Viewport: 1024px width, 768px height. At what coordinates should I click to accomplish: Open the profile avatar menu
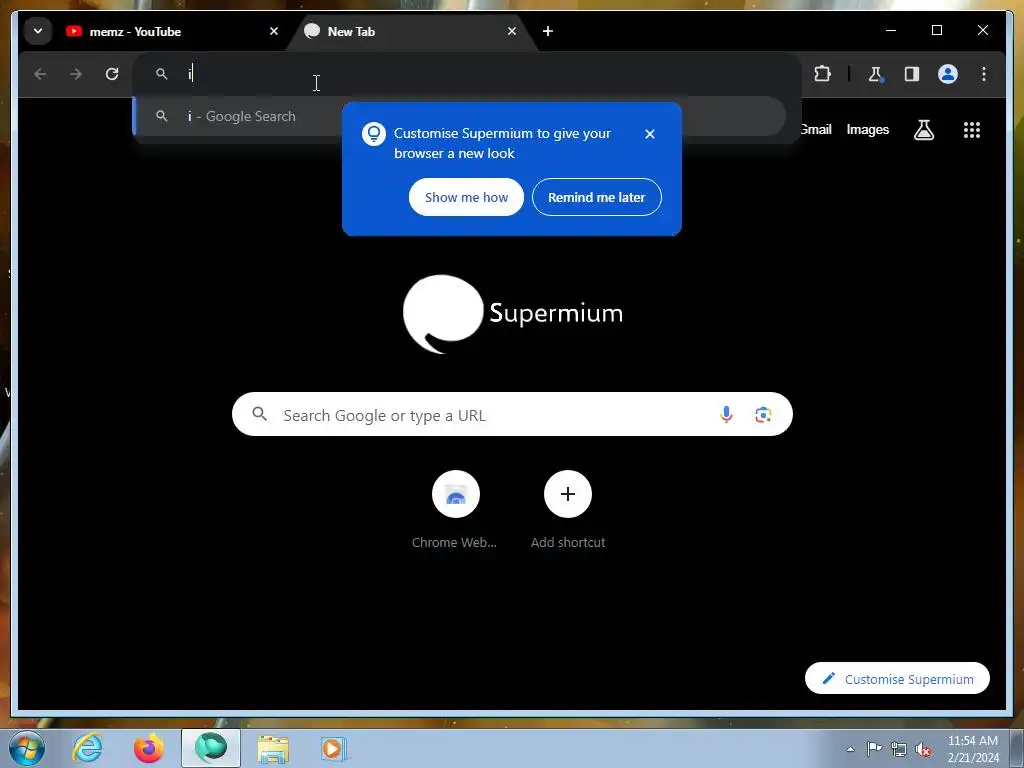pyautogui.click(x=948, y=74)
